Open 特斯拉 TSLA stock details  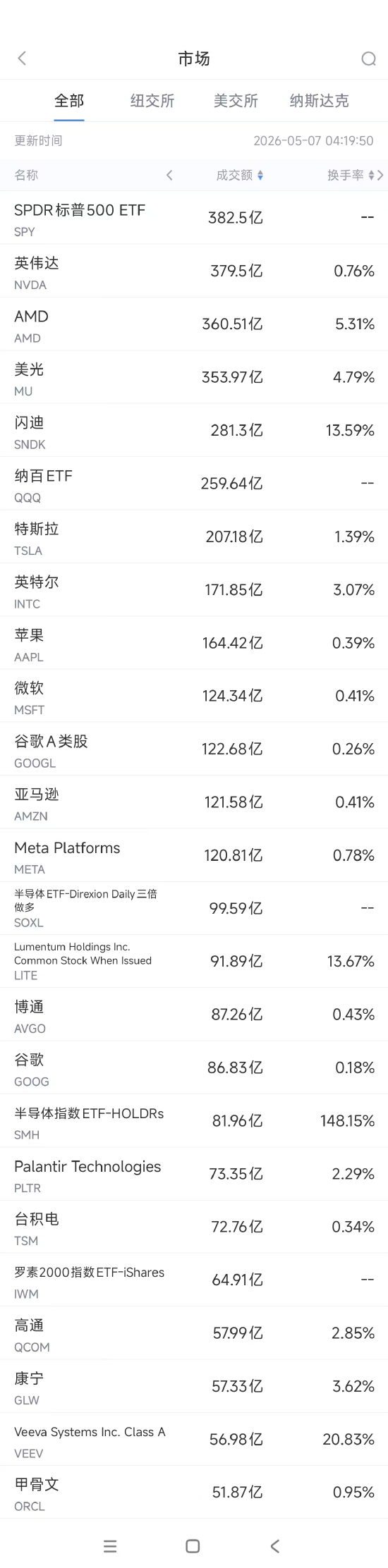click(194, 537)
